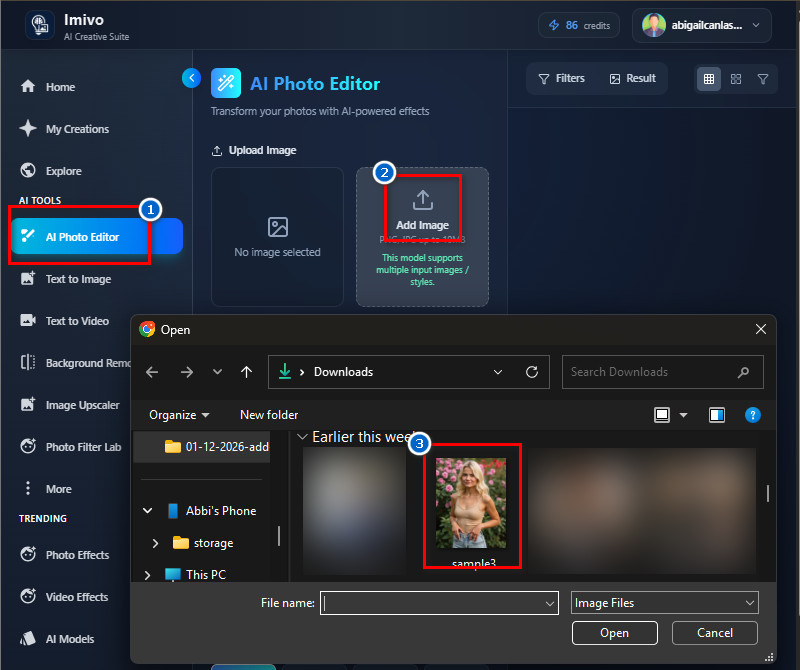The height and width of the screenshot is (670, 800).
Task: Click the Add Image upload area
Action: [422, 236]
